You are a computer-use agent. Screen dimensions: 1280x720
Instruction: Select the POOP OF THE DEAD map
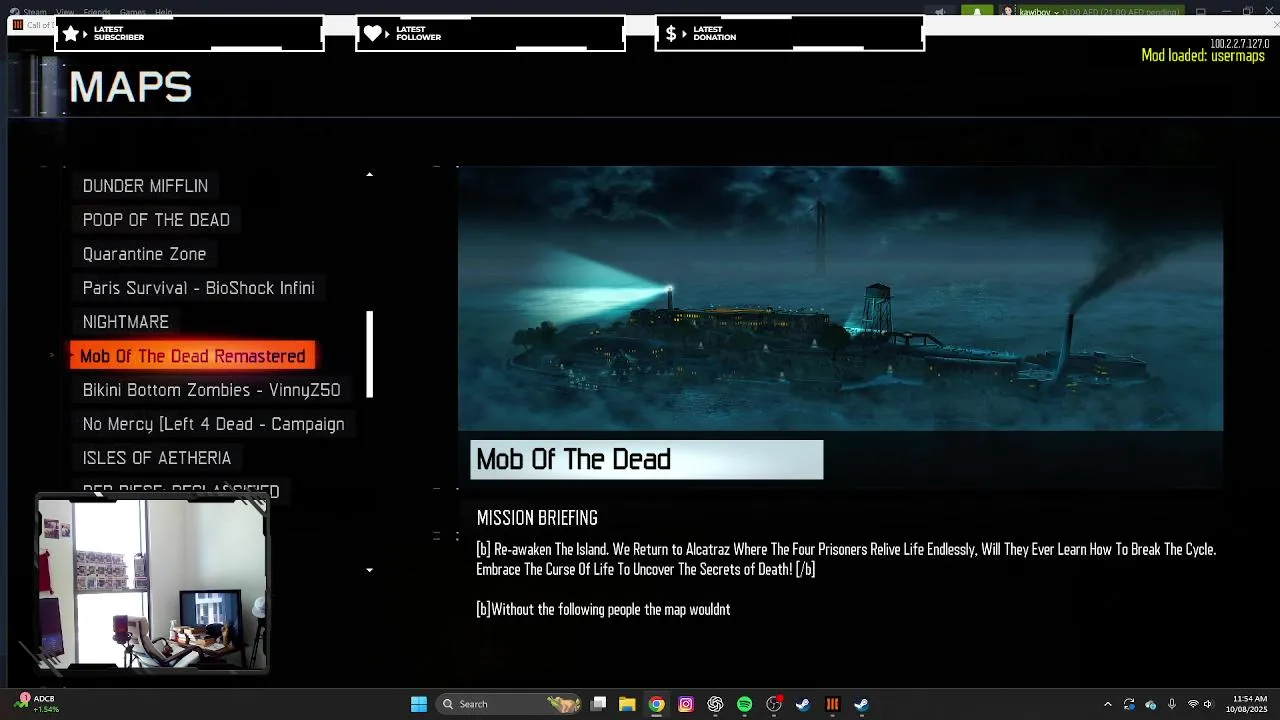tap(156, 220)
